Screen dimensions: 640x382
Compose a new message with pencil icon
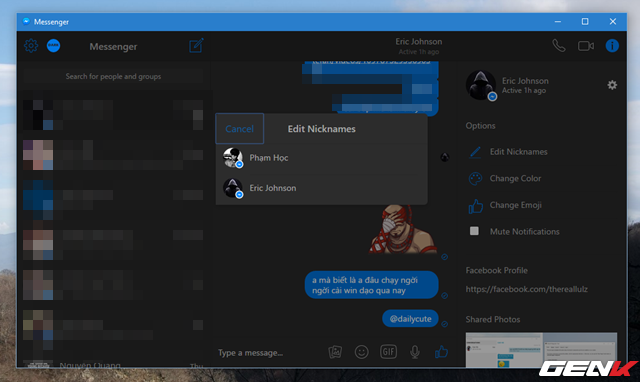pyautogui.click(x=196, y=46)
